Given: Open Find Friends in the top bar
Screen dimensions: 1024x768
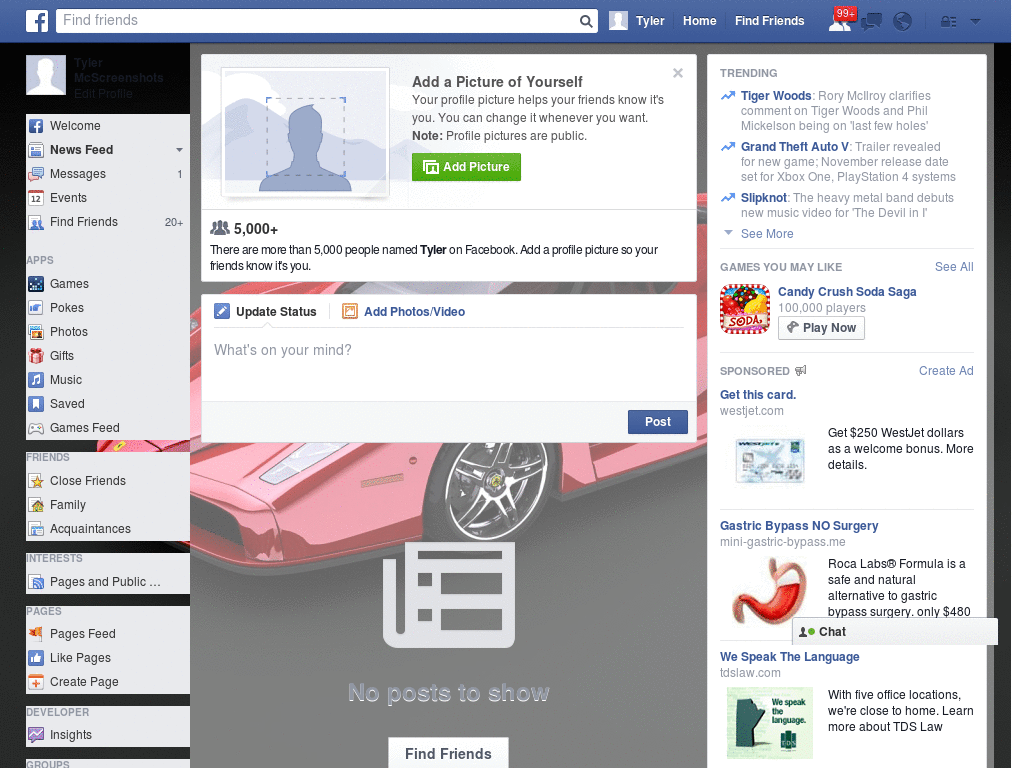Looking at the screenshot, I should (769, 21).
